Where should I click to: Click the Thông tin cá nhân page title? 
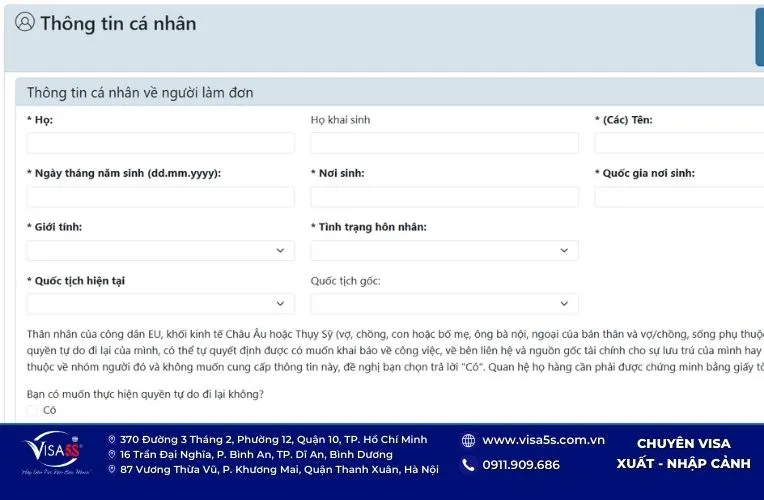coord(118,23)
